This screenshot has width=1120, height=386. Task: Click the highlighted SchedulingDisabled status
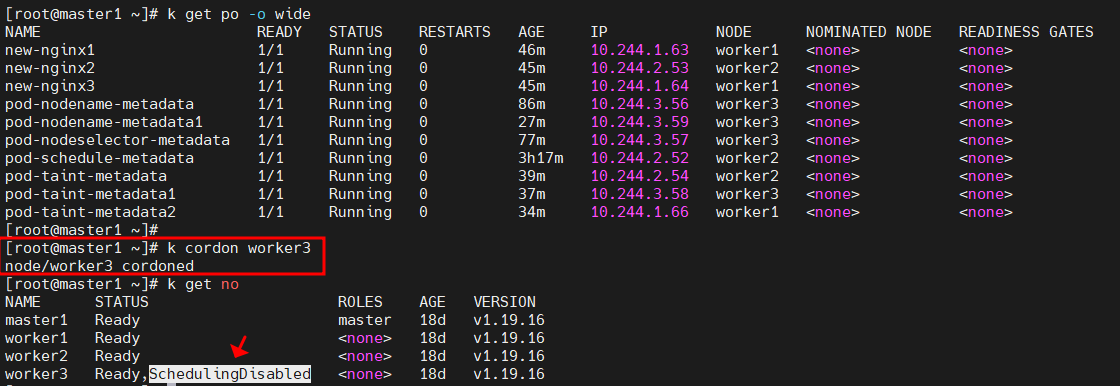(230, 373)
